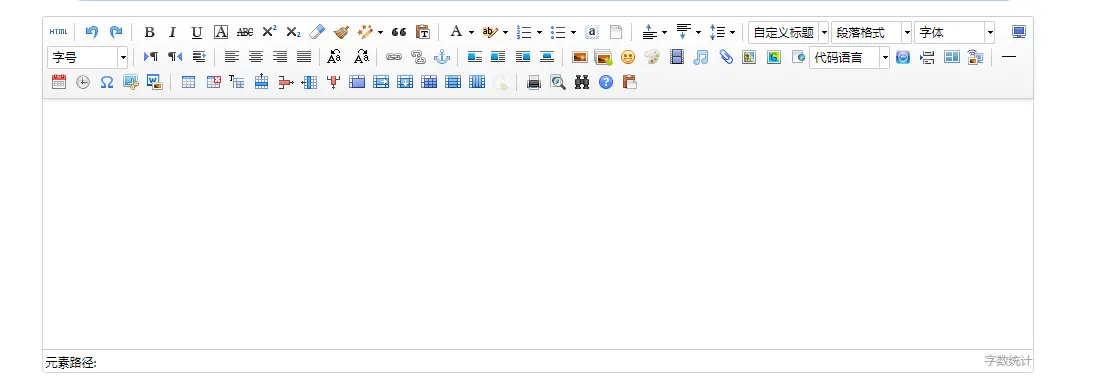The width and height of the screenshot is (1101, 389).
Task: Open the font color picker arrow
Action: point(471,32)
